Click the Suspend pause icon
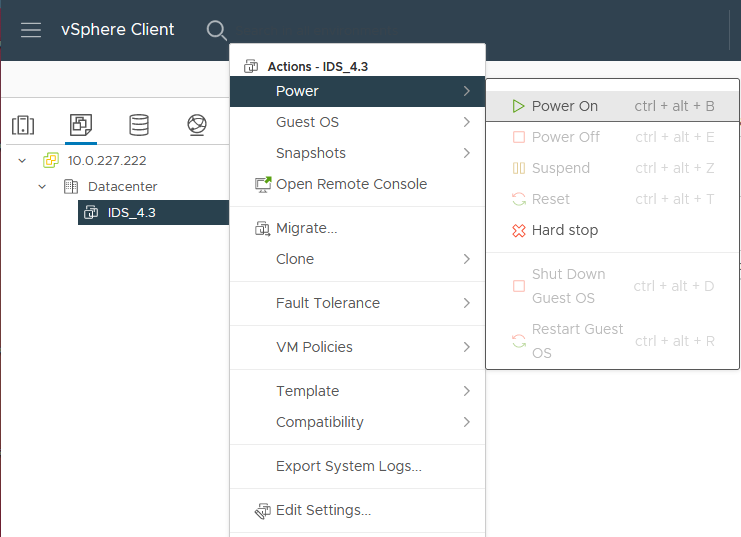The image size is (741, 537). tap(519, 168)
